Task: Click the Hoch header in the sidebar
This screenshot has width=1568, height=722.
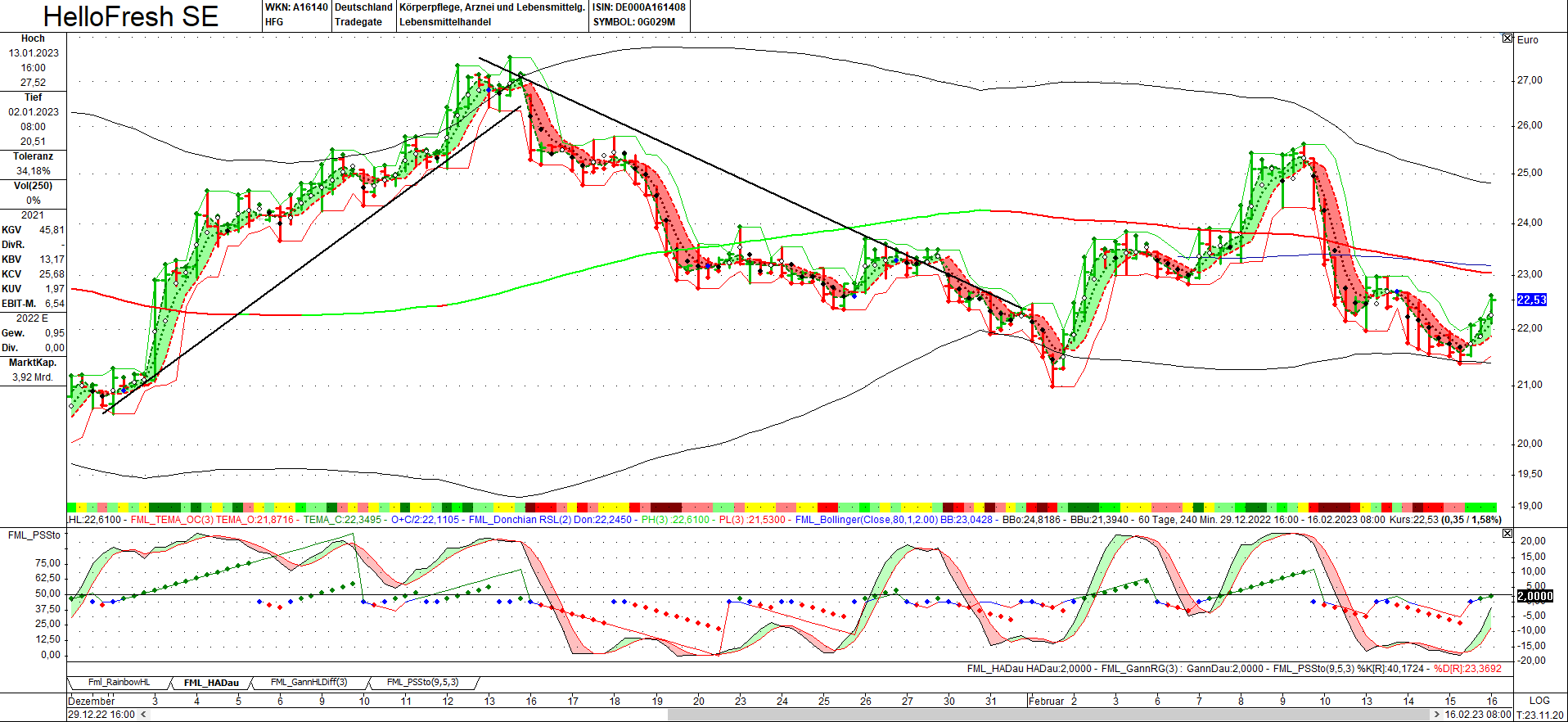Action: pos(33,38)
